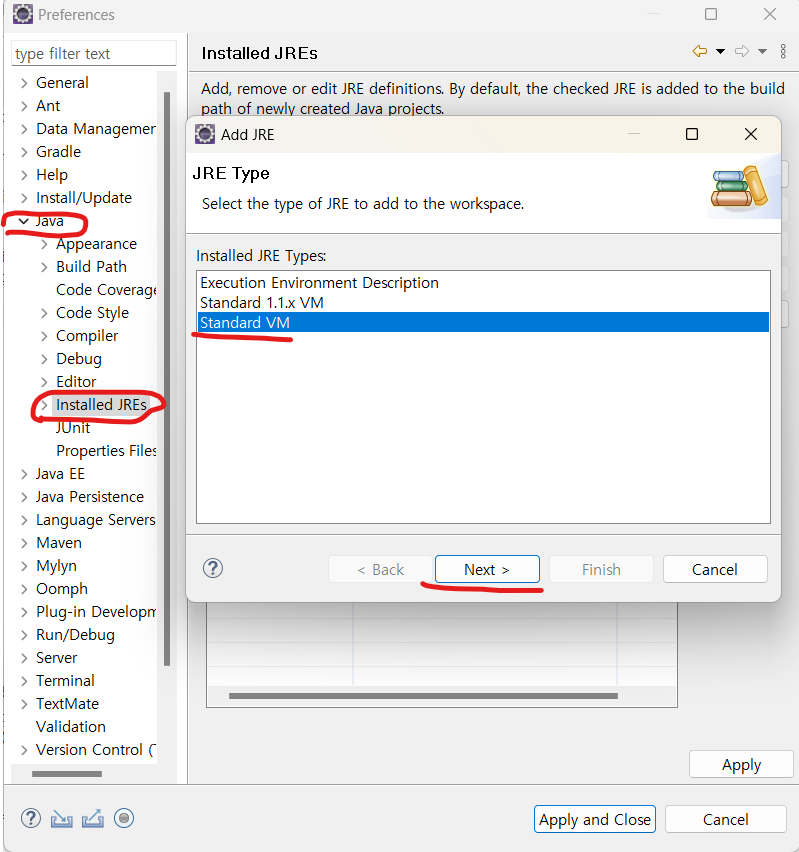Select Validation in the preferences tree

[71, 727]
